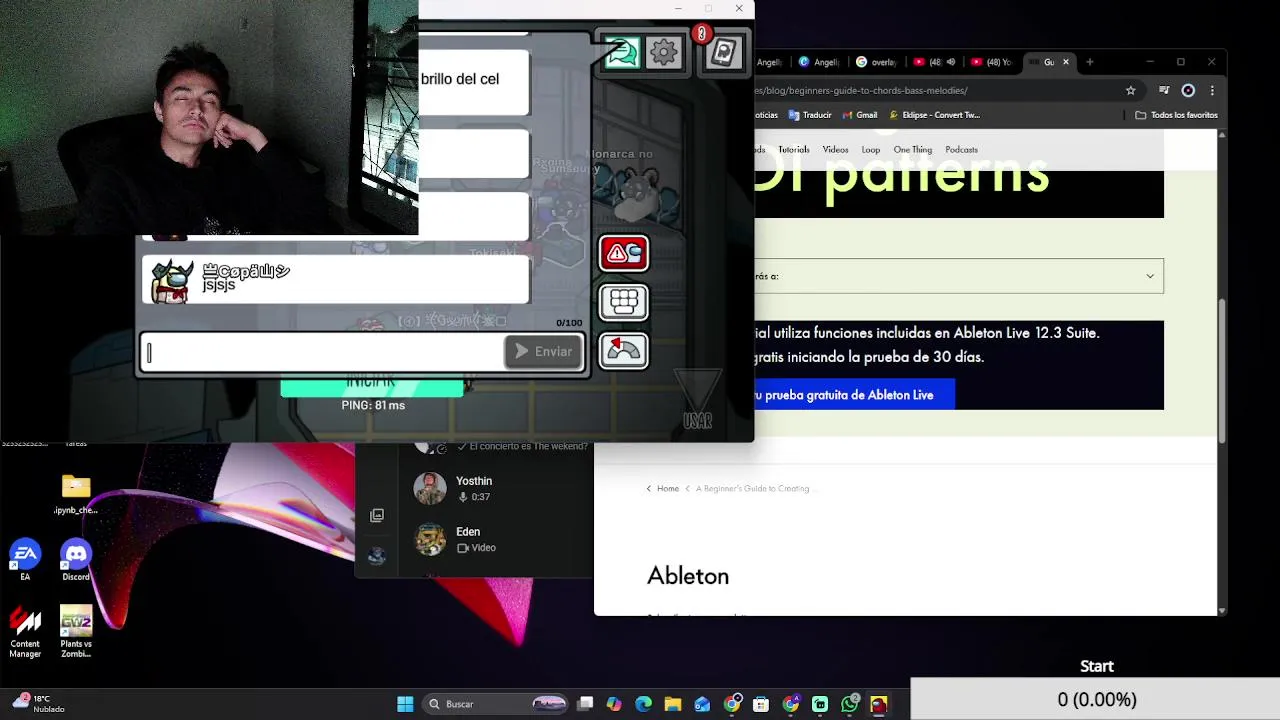Switch to Among Us taskbar icon
1280x720 pixels.
pyautogui.click(x=879, y=704)
